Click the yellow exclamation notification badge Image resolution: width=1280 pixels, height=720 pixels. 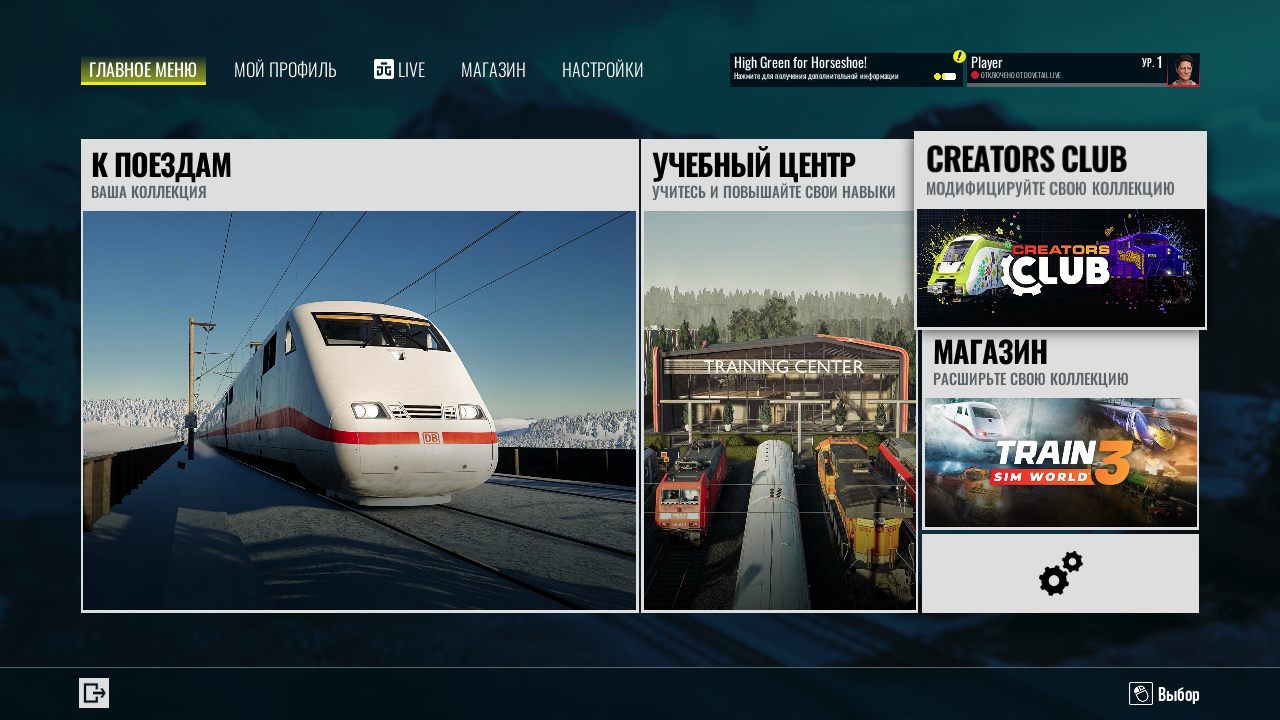(x=958, y=57)
